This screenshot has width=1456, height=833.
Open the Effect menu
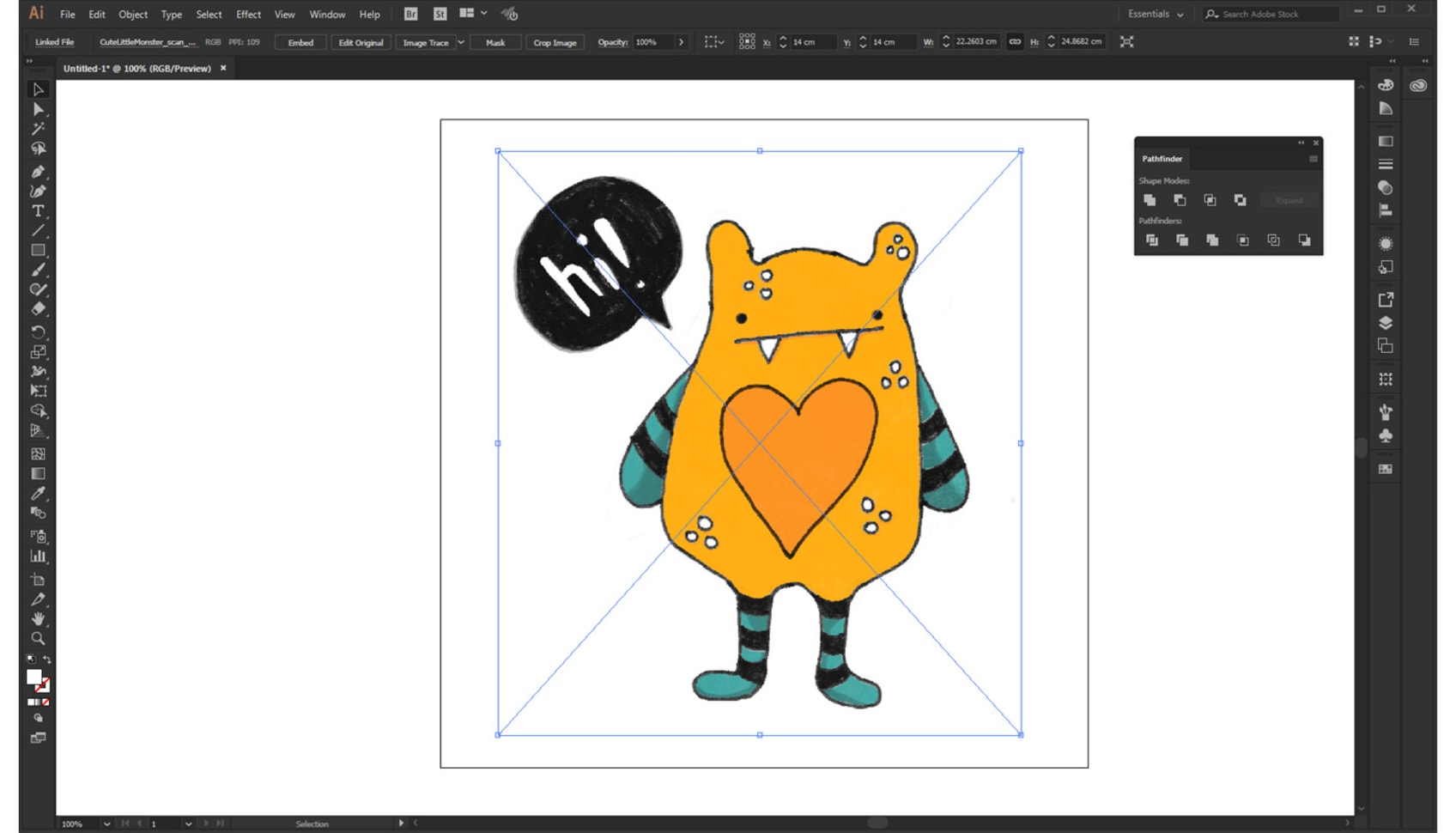tap(248, 15)
